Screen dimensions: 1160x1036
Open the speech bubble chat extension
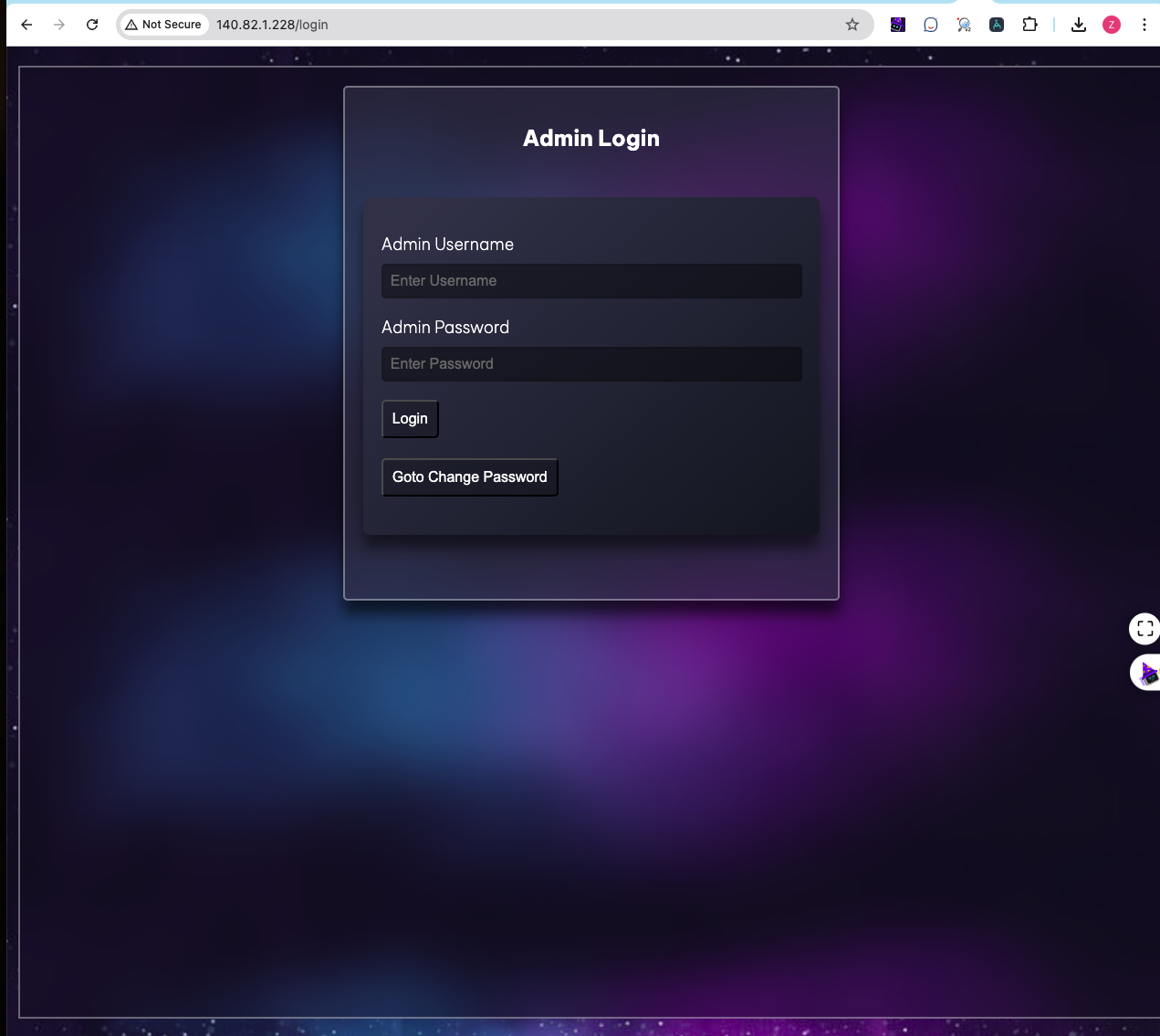[x=930, y=25]
